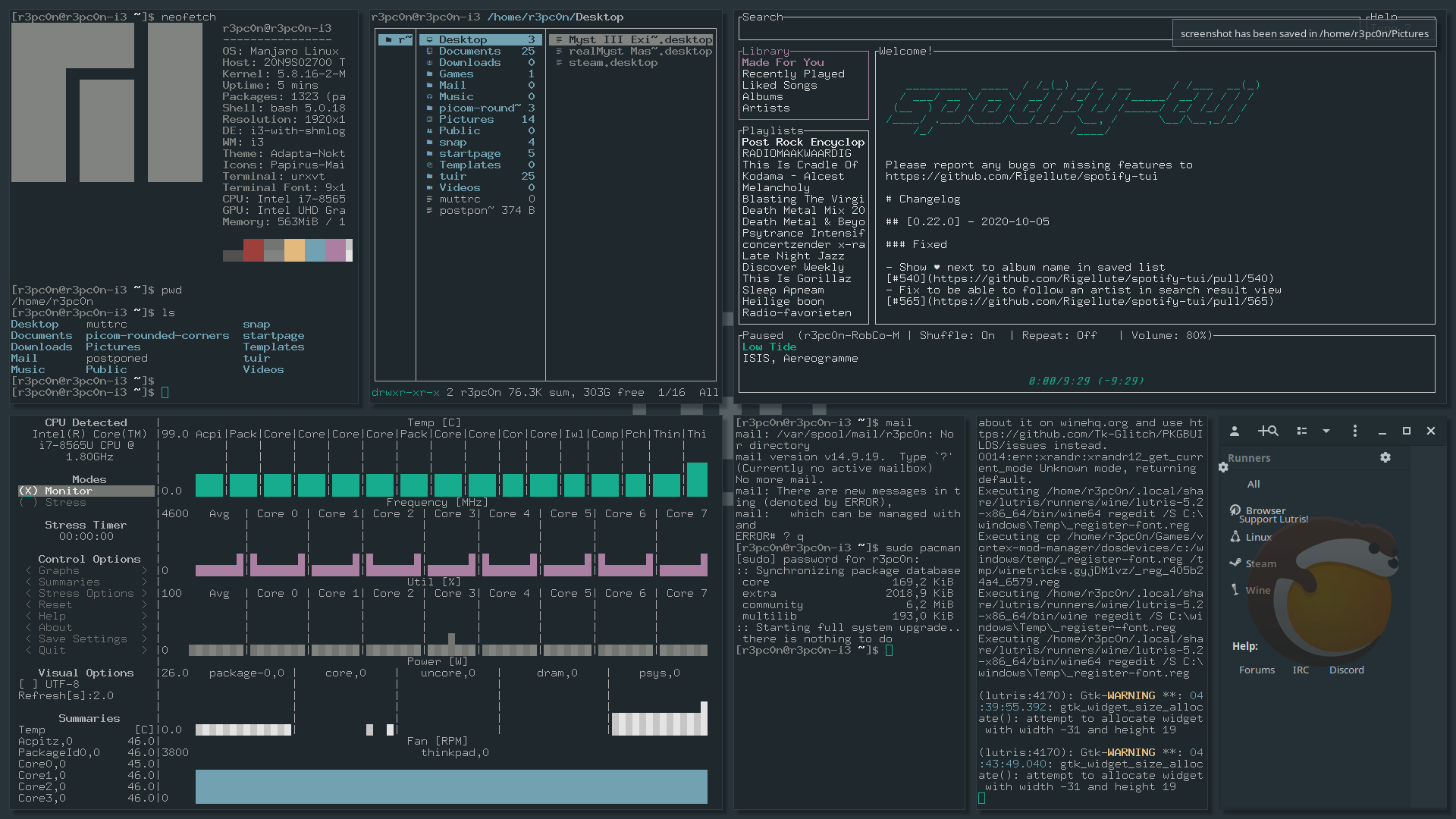Open About in s-tui Control Options
This screenshot has width=1456, height=819.
(x=86, y=627)
